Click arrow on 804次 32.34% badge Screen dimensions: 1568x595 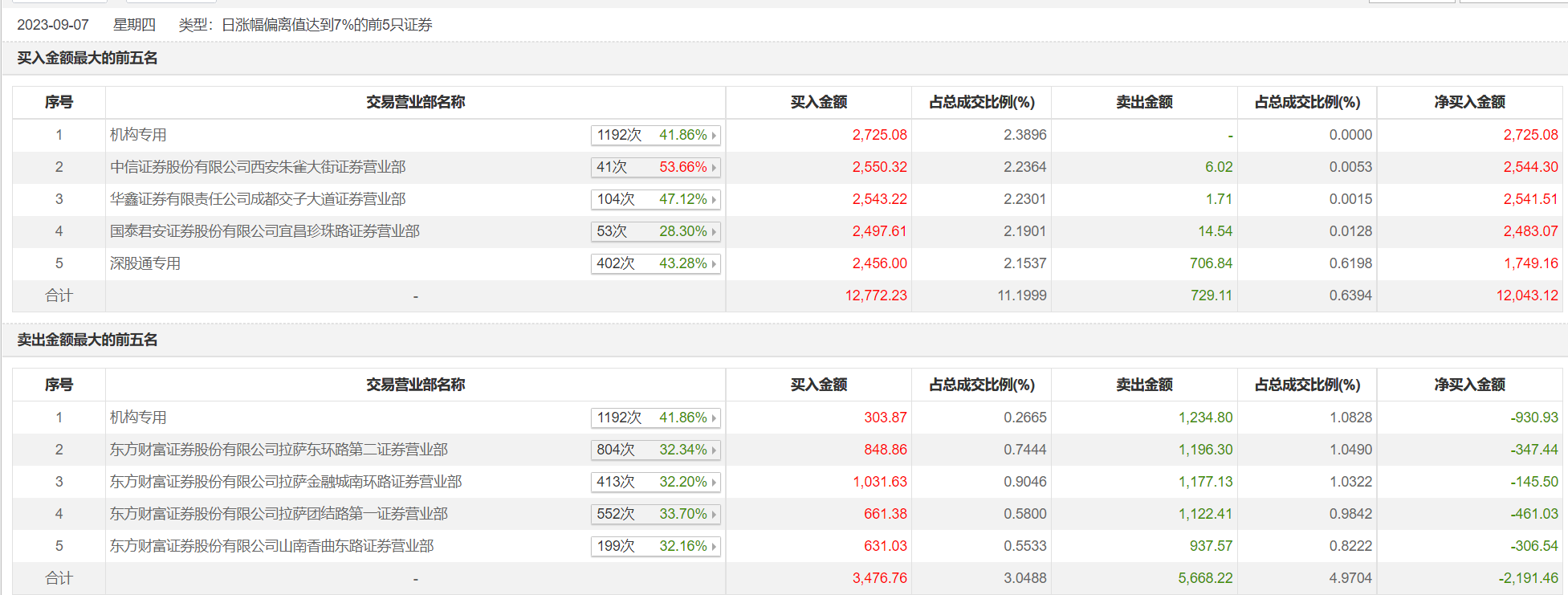(714, 450)
